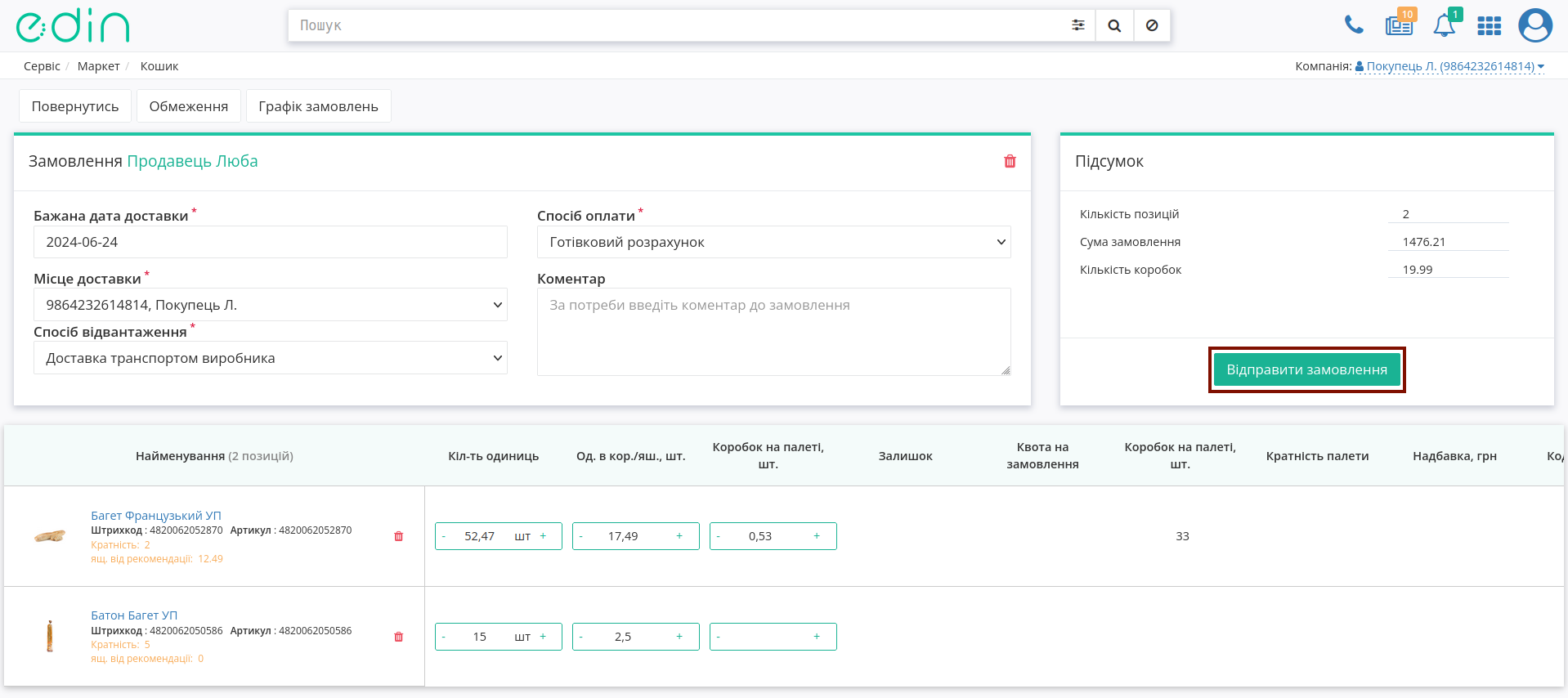Open the notifications bell
Screen dimensions: 1568x698
pyautogui.click(x=1445, y=25)
